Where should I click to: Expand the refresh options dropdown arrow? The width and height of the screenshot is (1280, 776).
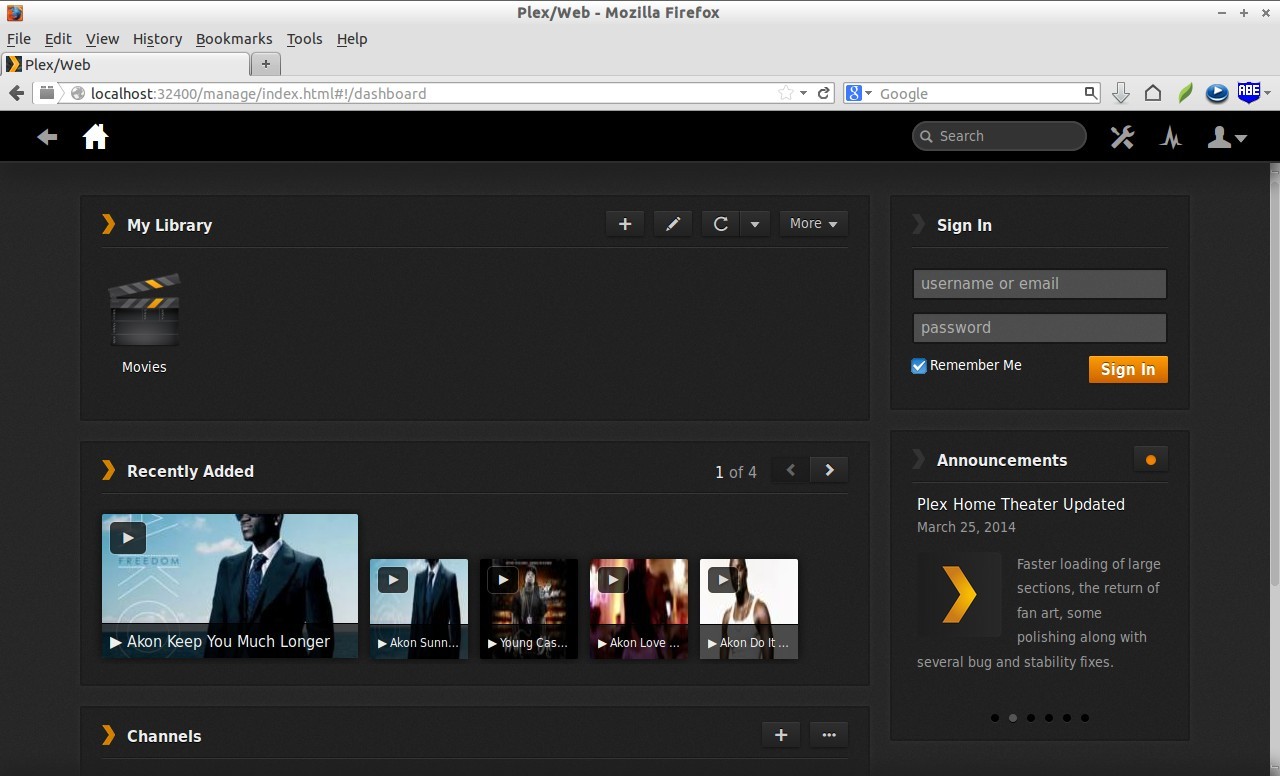(x=755, y=224)
